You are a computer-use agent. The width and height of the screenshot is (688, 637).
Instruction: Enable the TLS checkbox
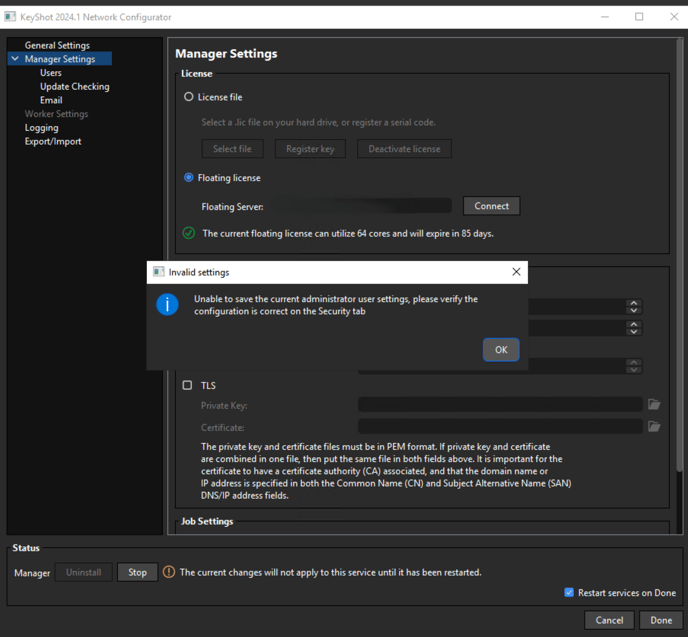pyautogui.click(x=187, y=385)
